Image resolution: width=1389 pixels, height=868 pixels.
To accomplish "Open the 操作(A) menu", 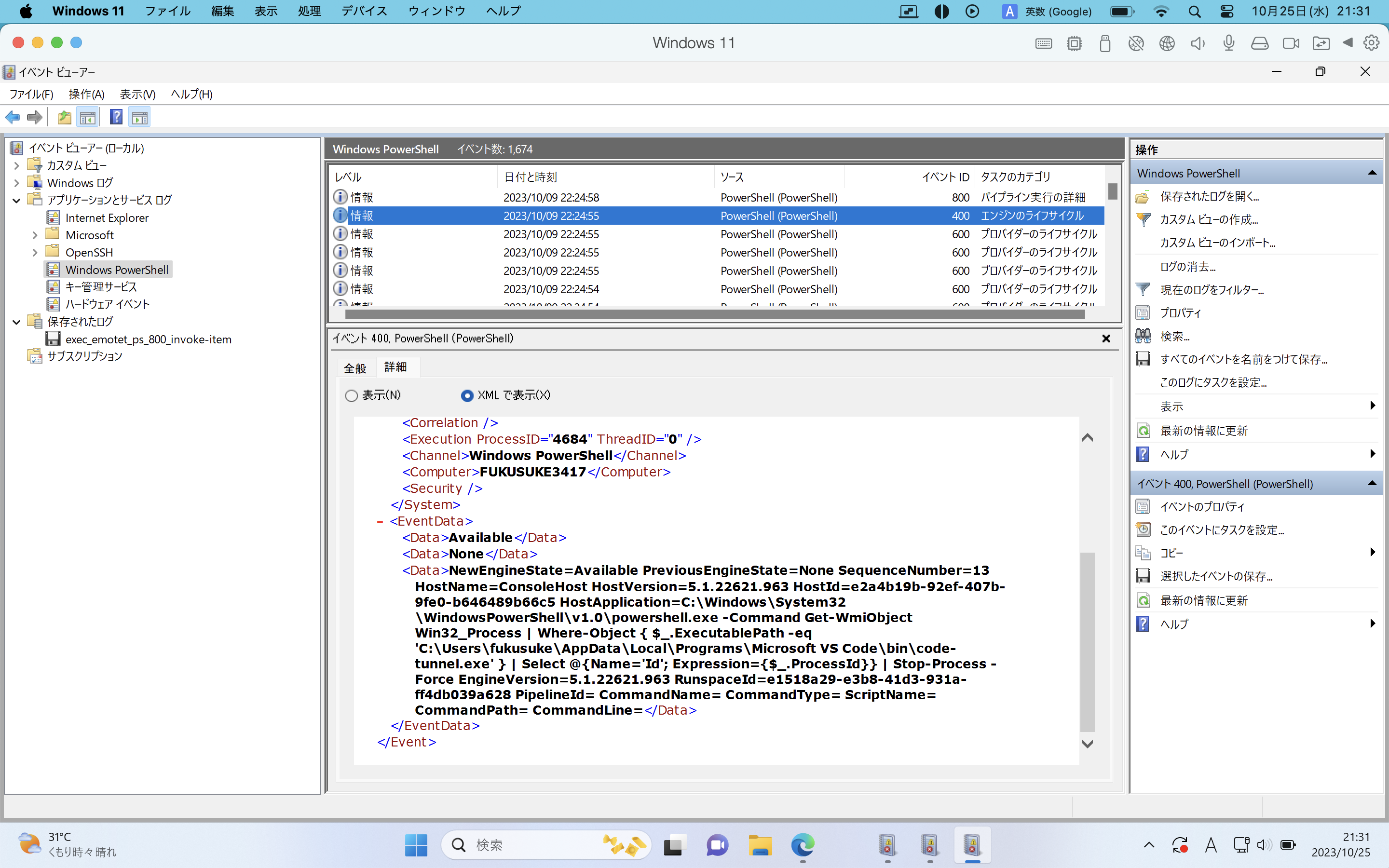I will point(86,94).
